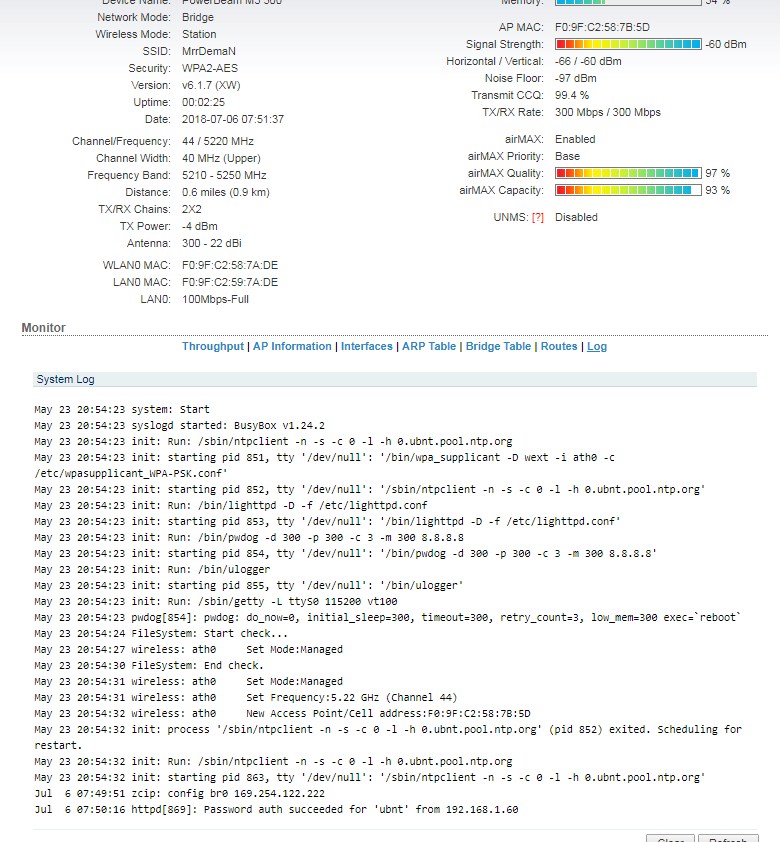The image size is (780, 842).
Task: Open the Routes monitor link
Action: [559, 346]
